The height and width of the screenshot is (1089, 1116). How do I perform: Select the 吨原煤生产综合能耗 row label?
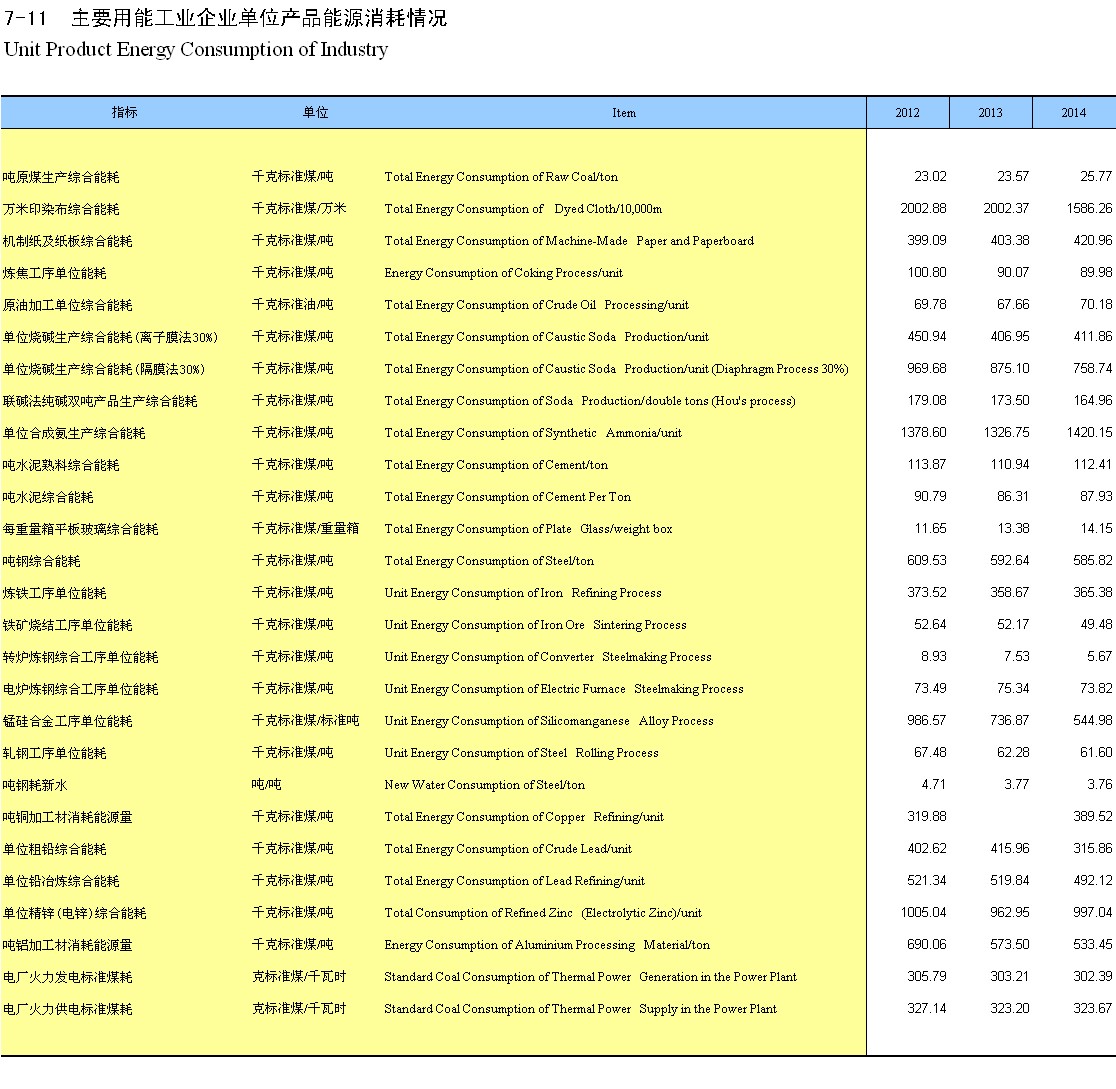point(61,177)
